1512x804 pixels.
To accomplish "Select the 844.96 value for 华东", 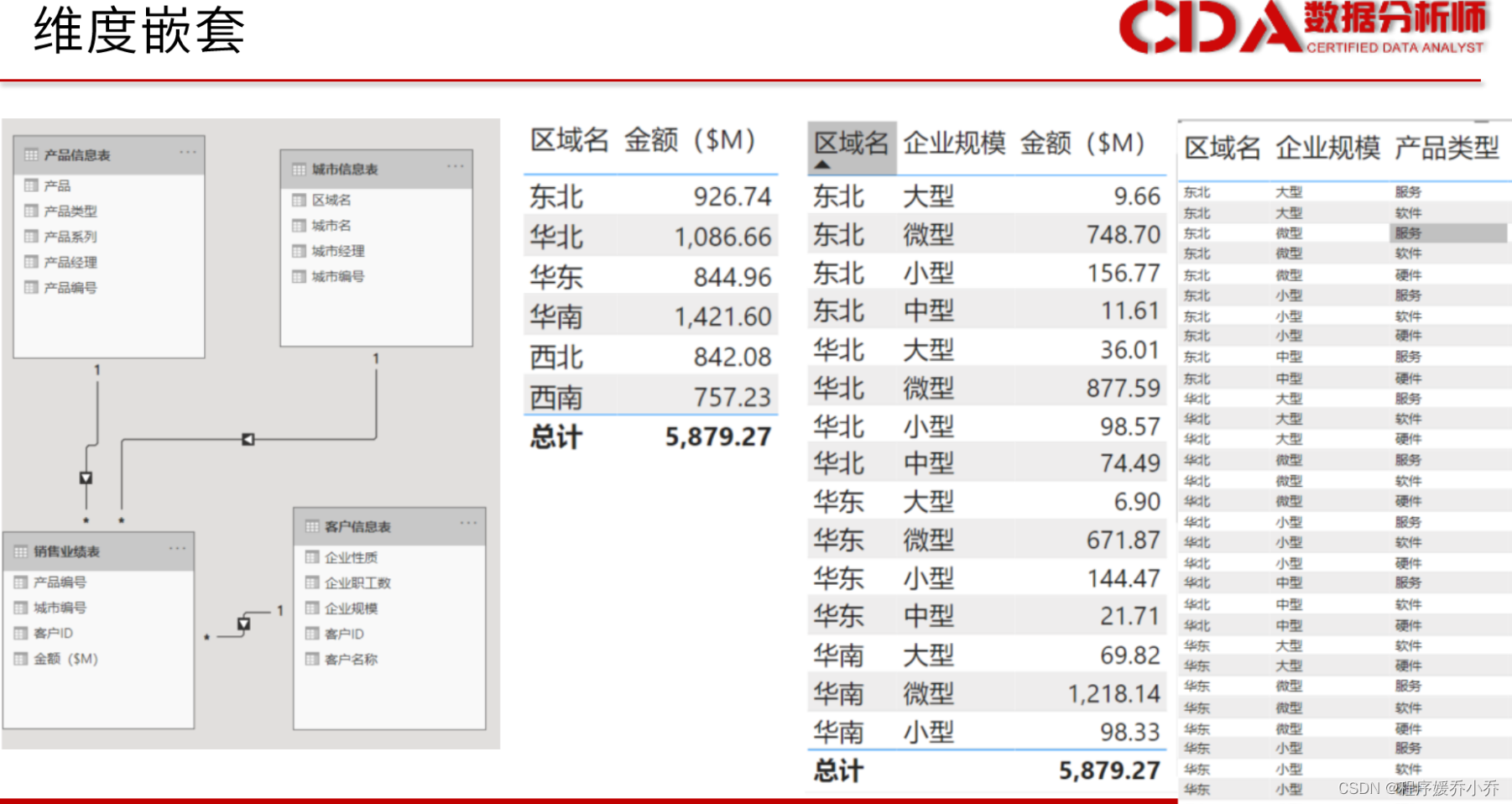I will point(733,277).
